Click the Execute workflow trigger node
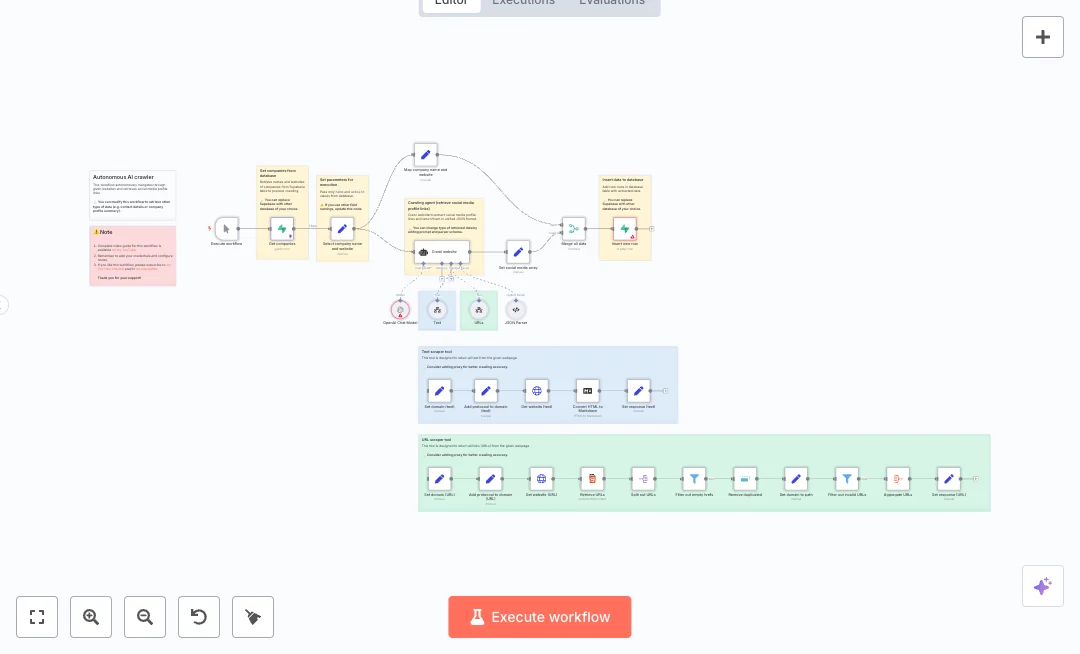1080x654 pixels. point(227,229)
